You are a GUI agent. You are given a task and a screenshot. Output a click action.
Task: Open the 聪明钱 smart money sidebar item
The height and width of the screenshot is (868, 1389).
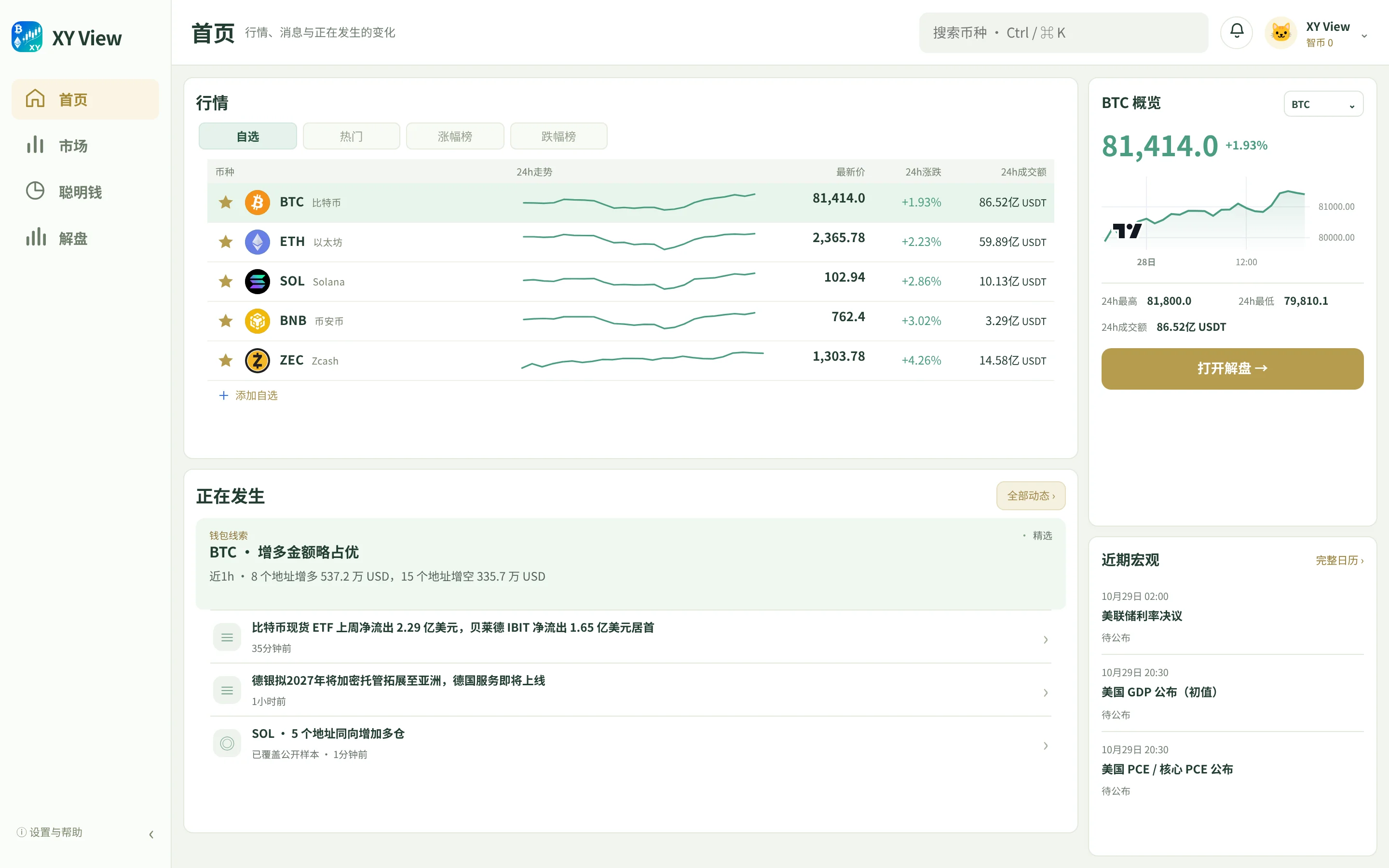click(x=85, y=191)
